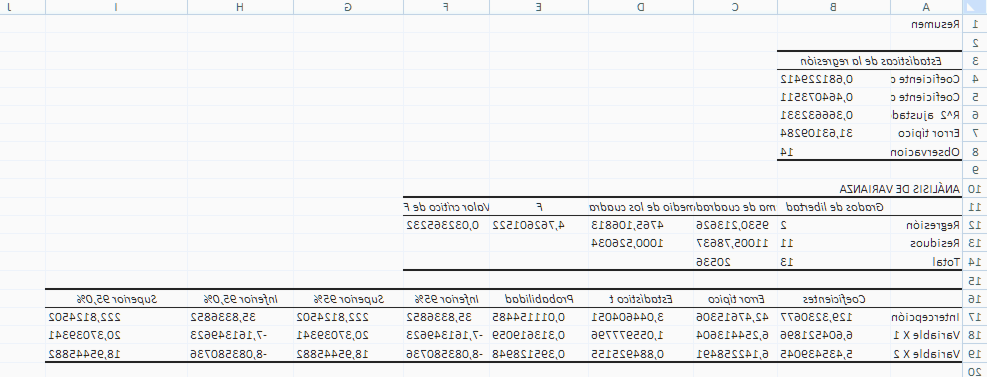Select column G header
The image size is (987, 377).
(x=348, y=7)
